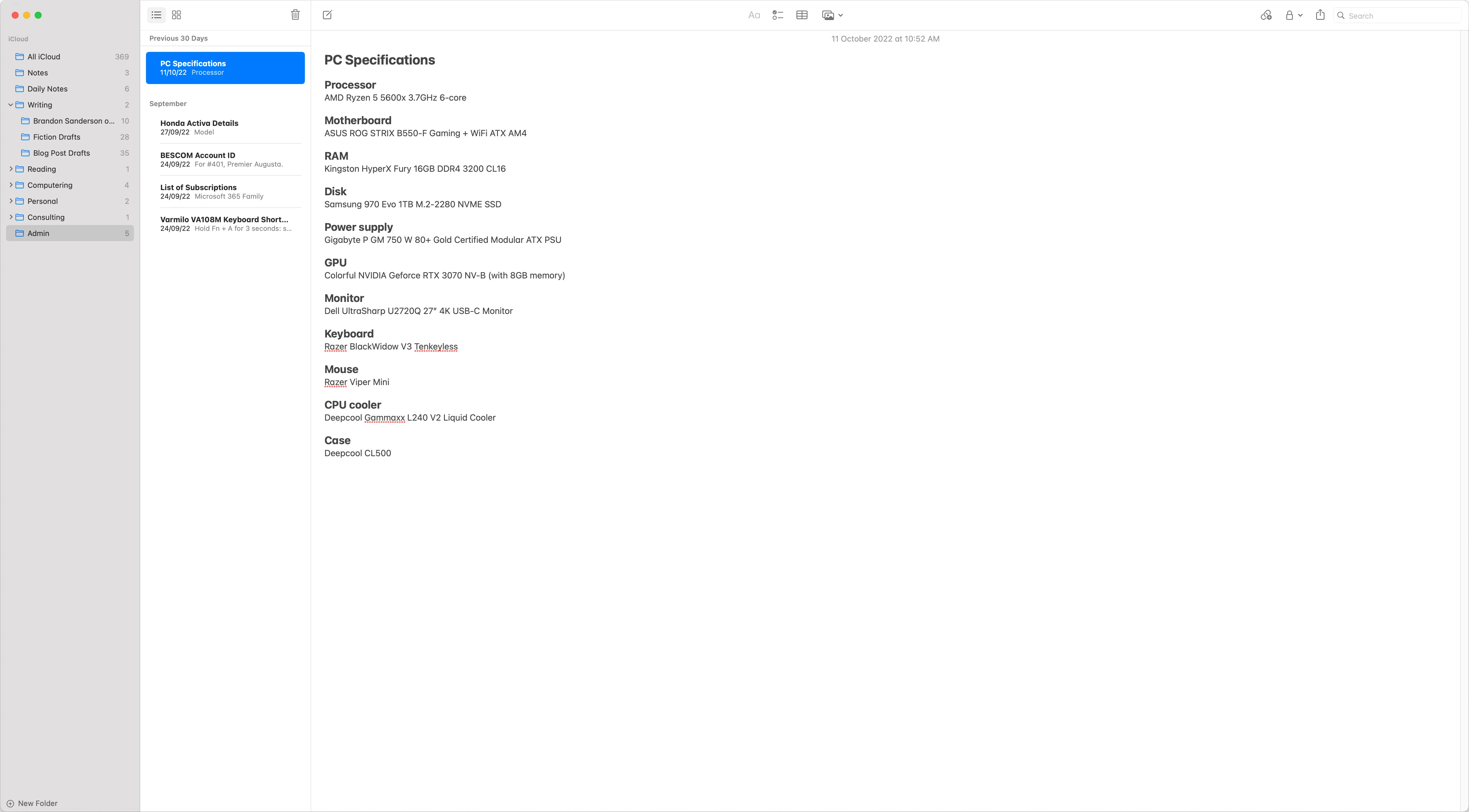Click the checklist formatting icon
Screen dimensions: 1469x812
point(779,15)
